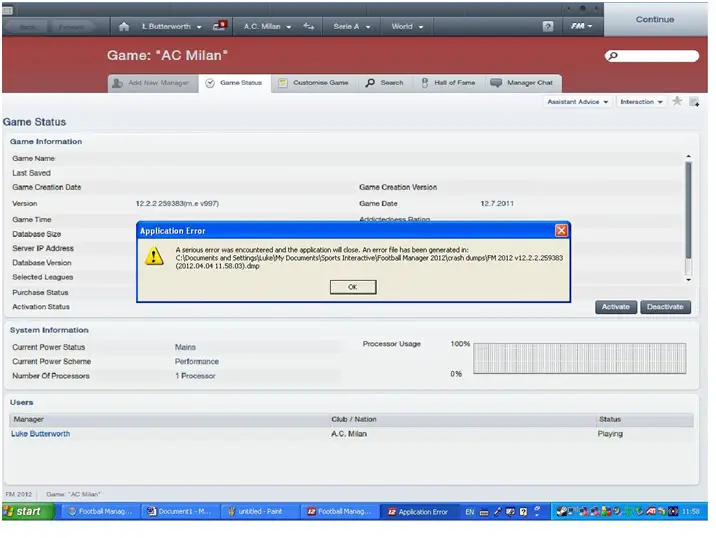
Task: Click the Club / Nation column header
Action: [462, 419]
